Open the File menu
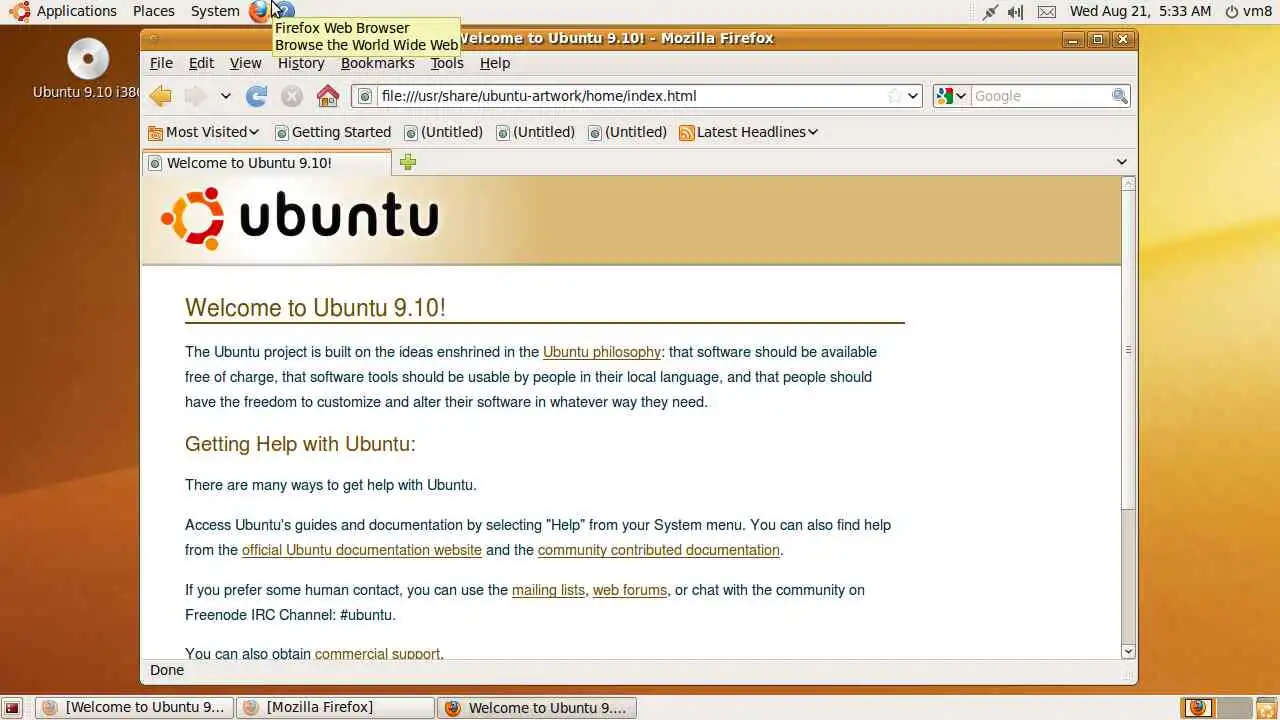 pos(161,63)
